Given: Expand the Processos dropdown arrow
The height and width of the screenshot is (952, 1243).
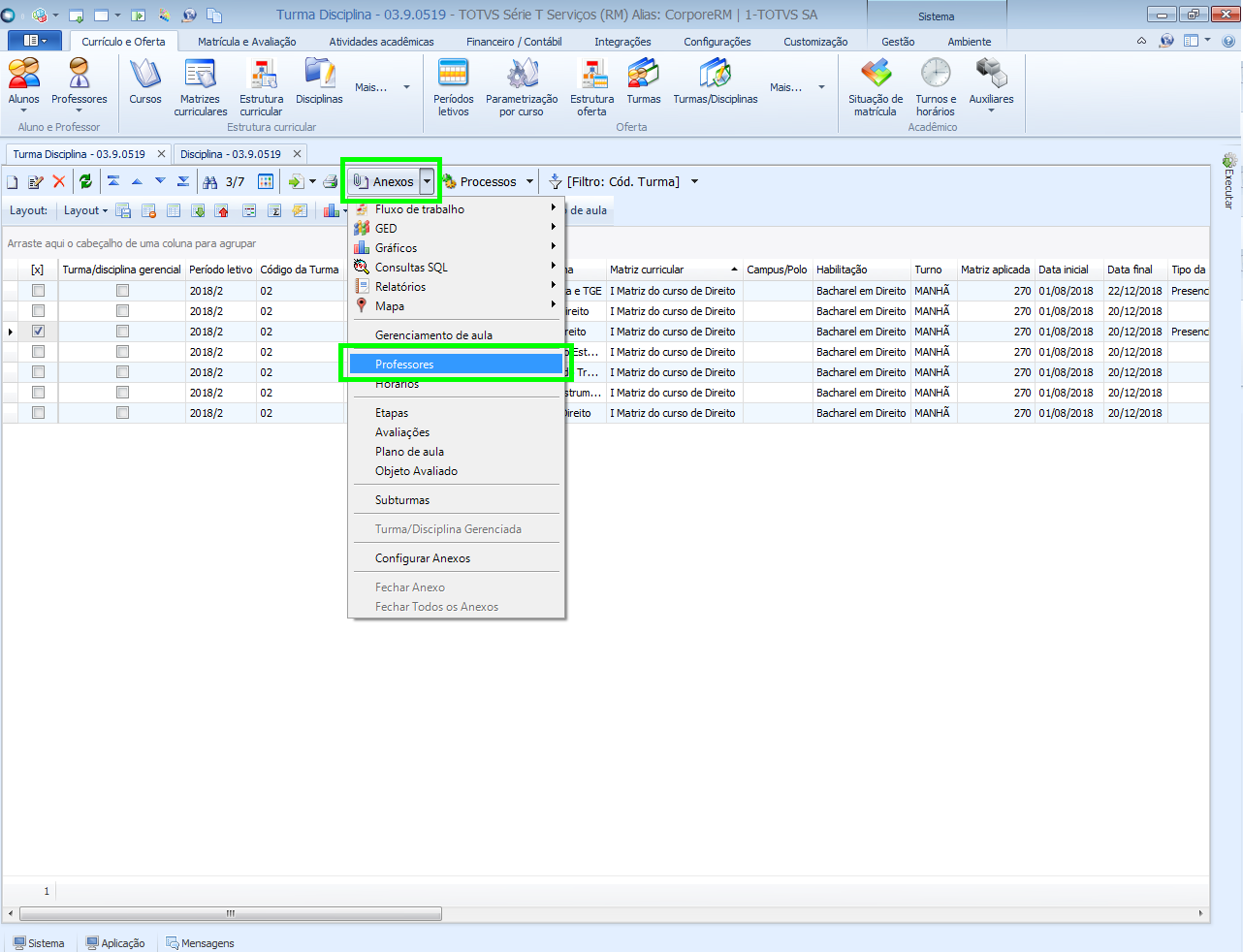Looking at the screenshot, I should (x=529, y=181).
